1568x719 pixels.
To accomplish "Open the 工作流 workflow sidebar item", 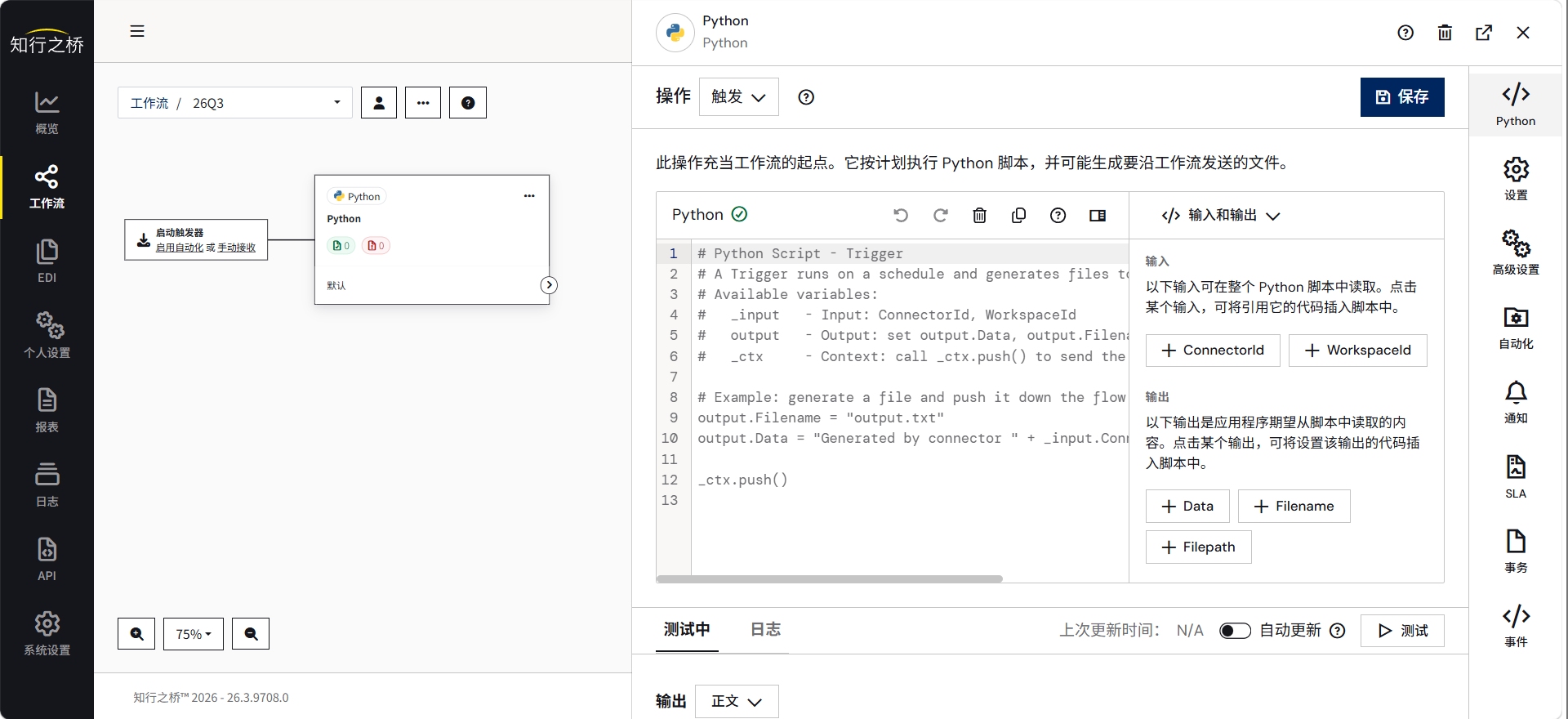I will tap(47, 187).
